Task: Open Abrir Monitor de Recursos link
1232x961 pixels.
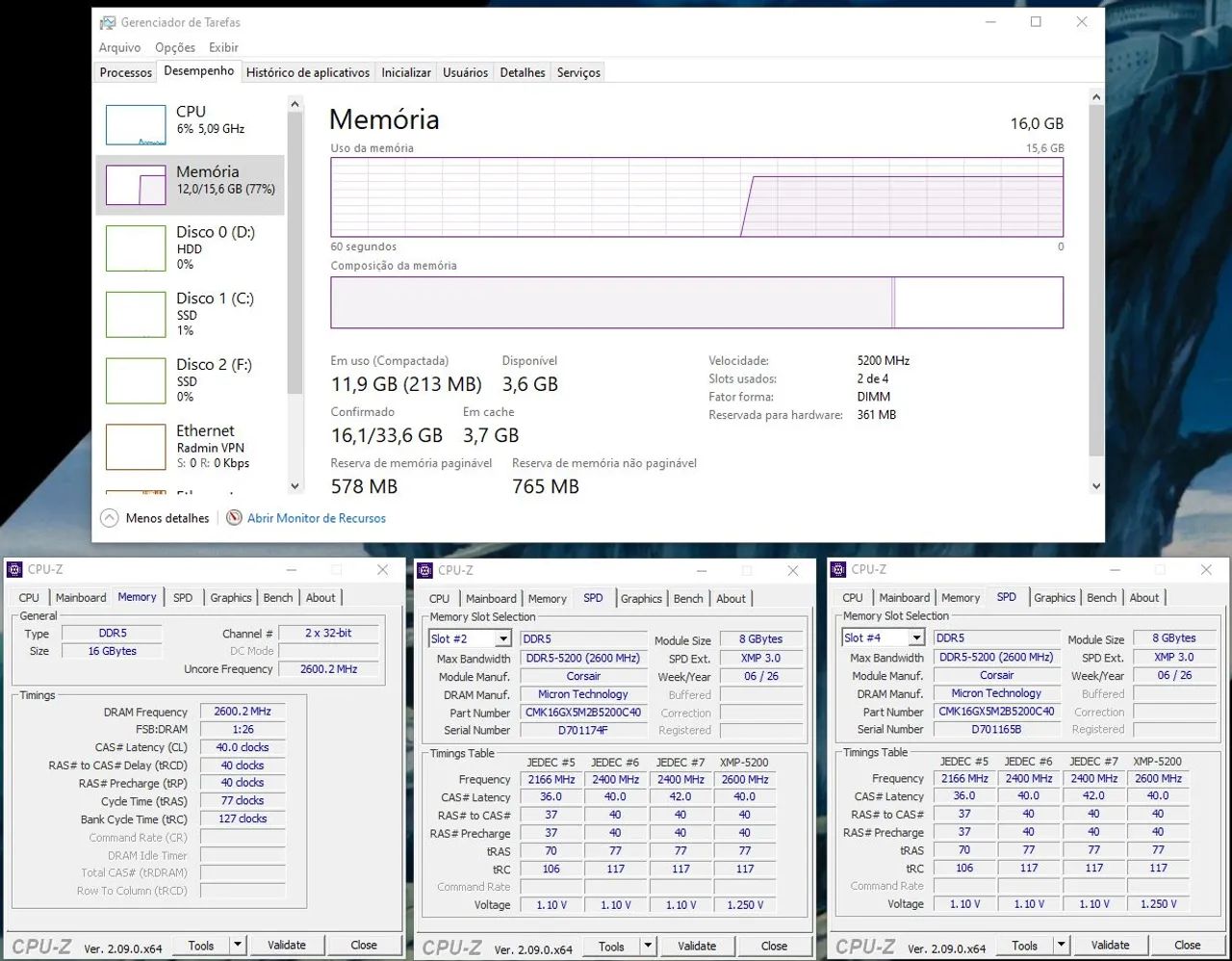Action: [316, 518]
